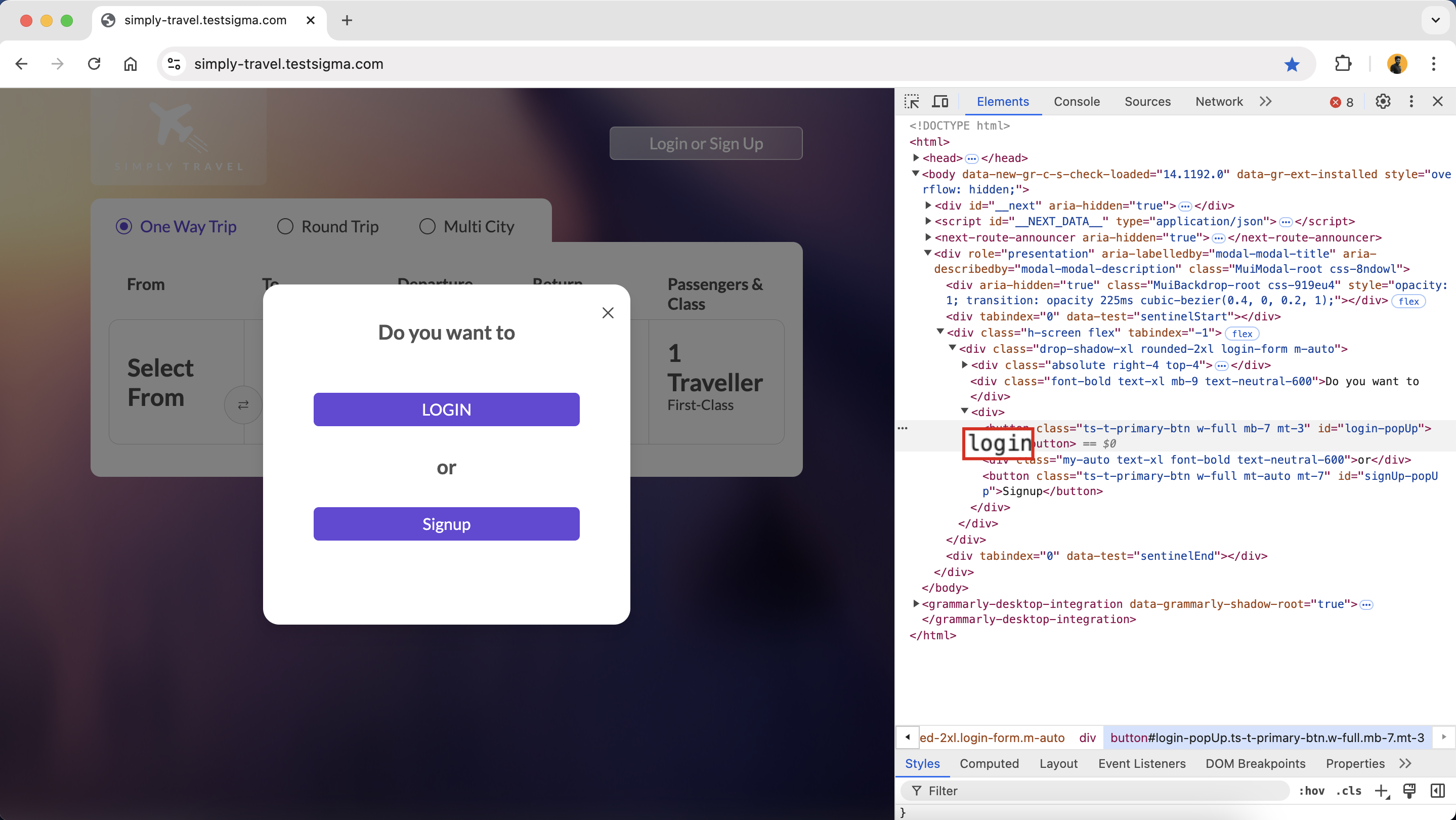Screen dimensions: 1456x820
Task: Open the browser home page
Action: click(x=130, y=64)
